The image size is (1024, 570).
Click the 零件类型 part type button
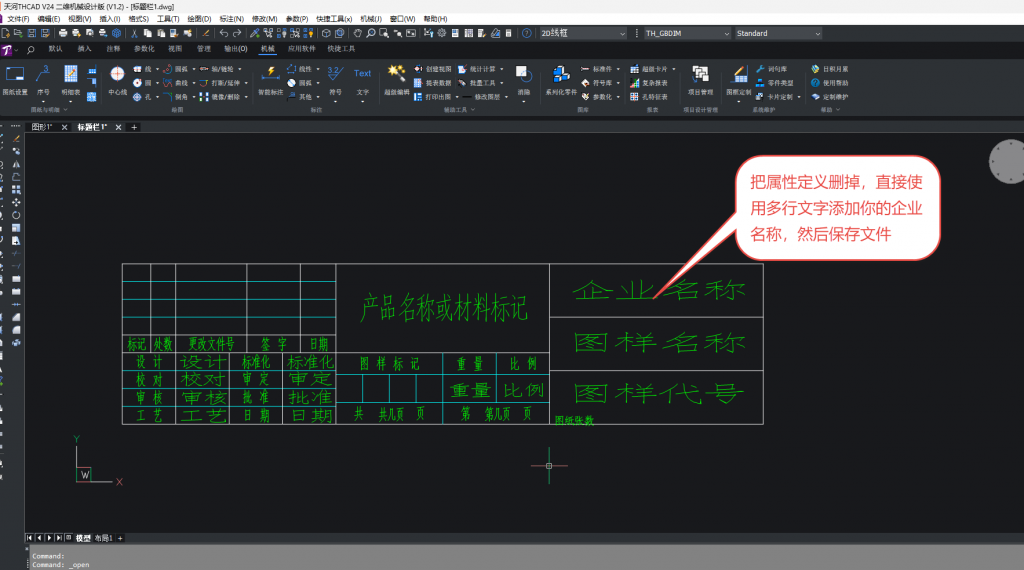pos(775,83)
